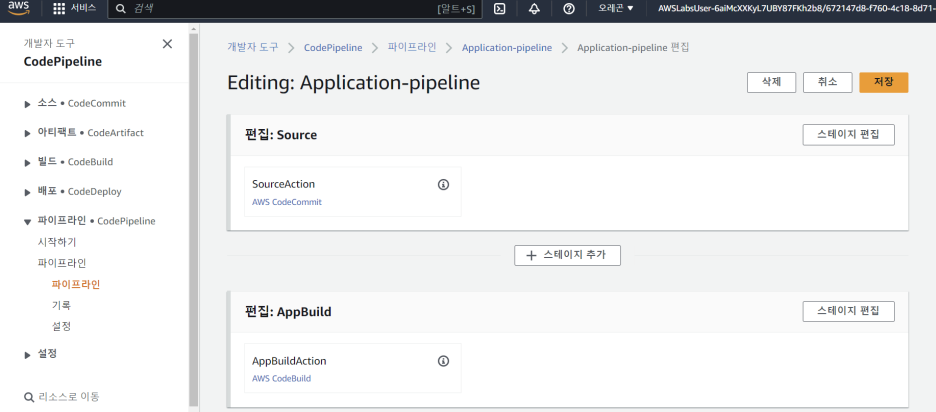Expand the 설정 sidebar section
936x412 pixels.
(27, 355)
